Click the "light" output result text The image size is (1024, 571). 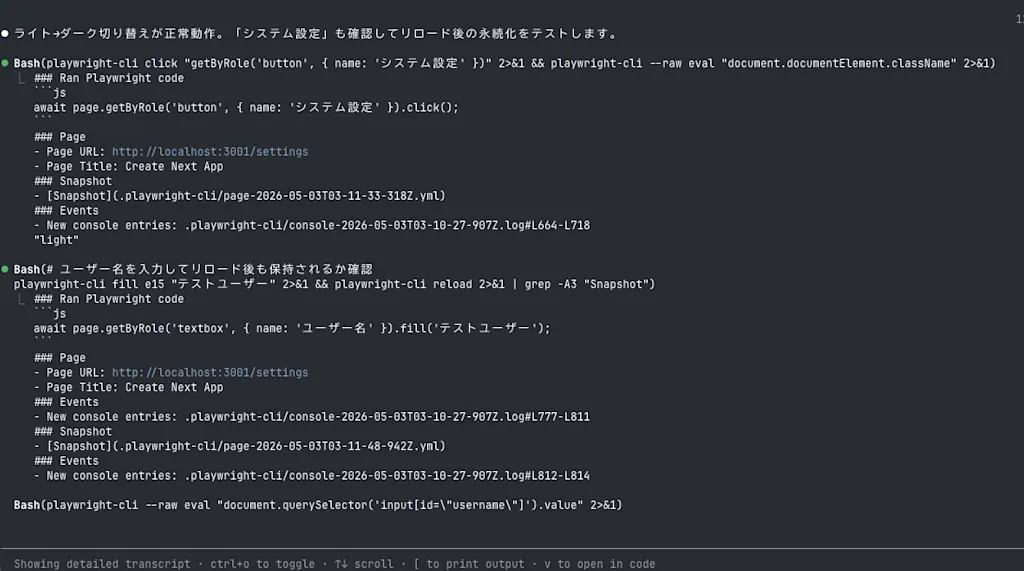coord(56,240)
